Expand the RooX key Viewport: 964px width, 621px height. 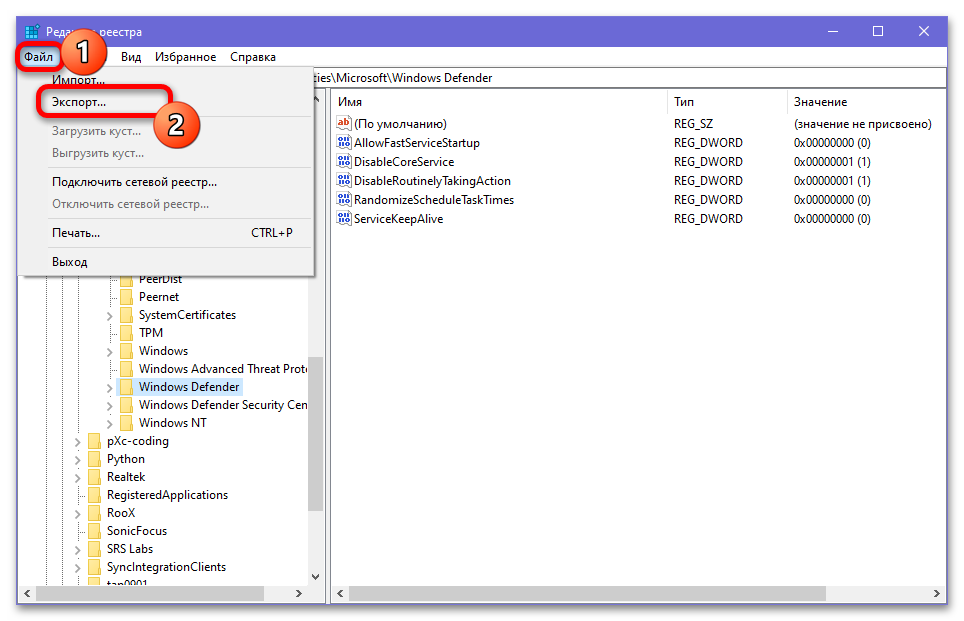pos(77,514)
